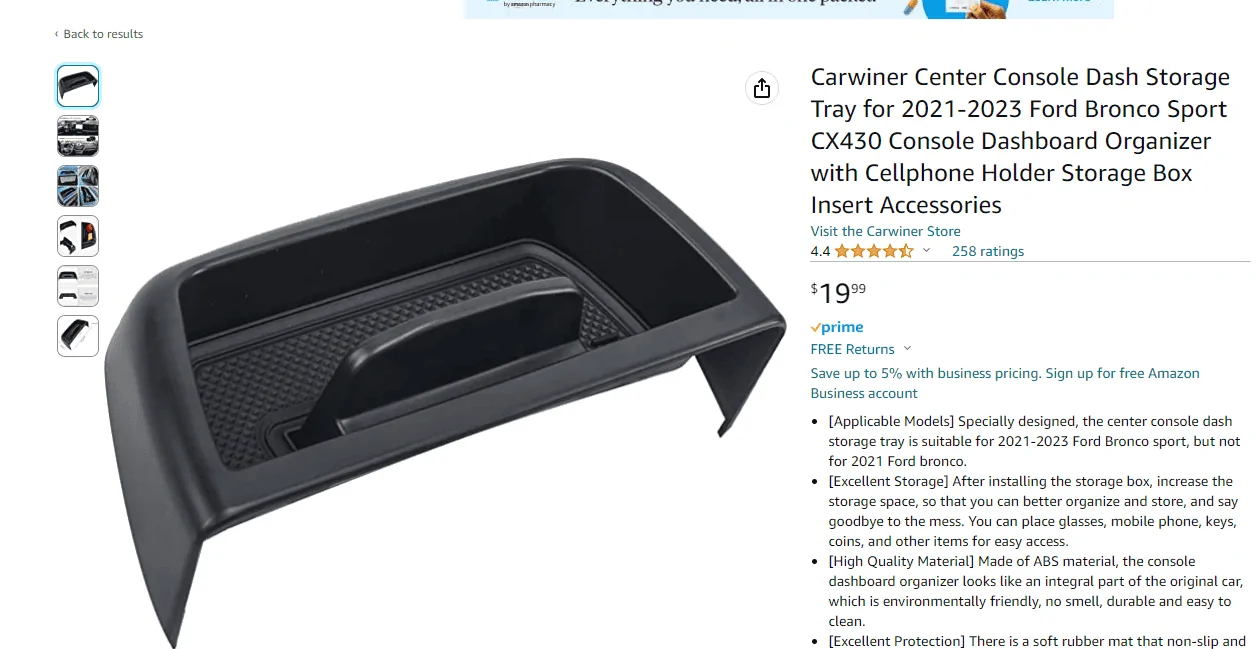Click the $19.99 price text

click(838, 292)
